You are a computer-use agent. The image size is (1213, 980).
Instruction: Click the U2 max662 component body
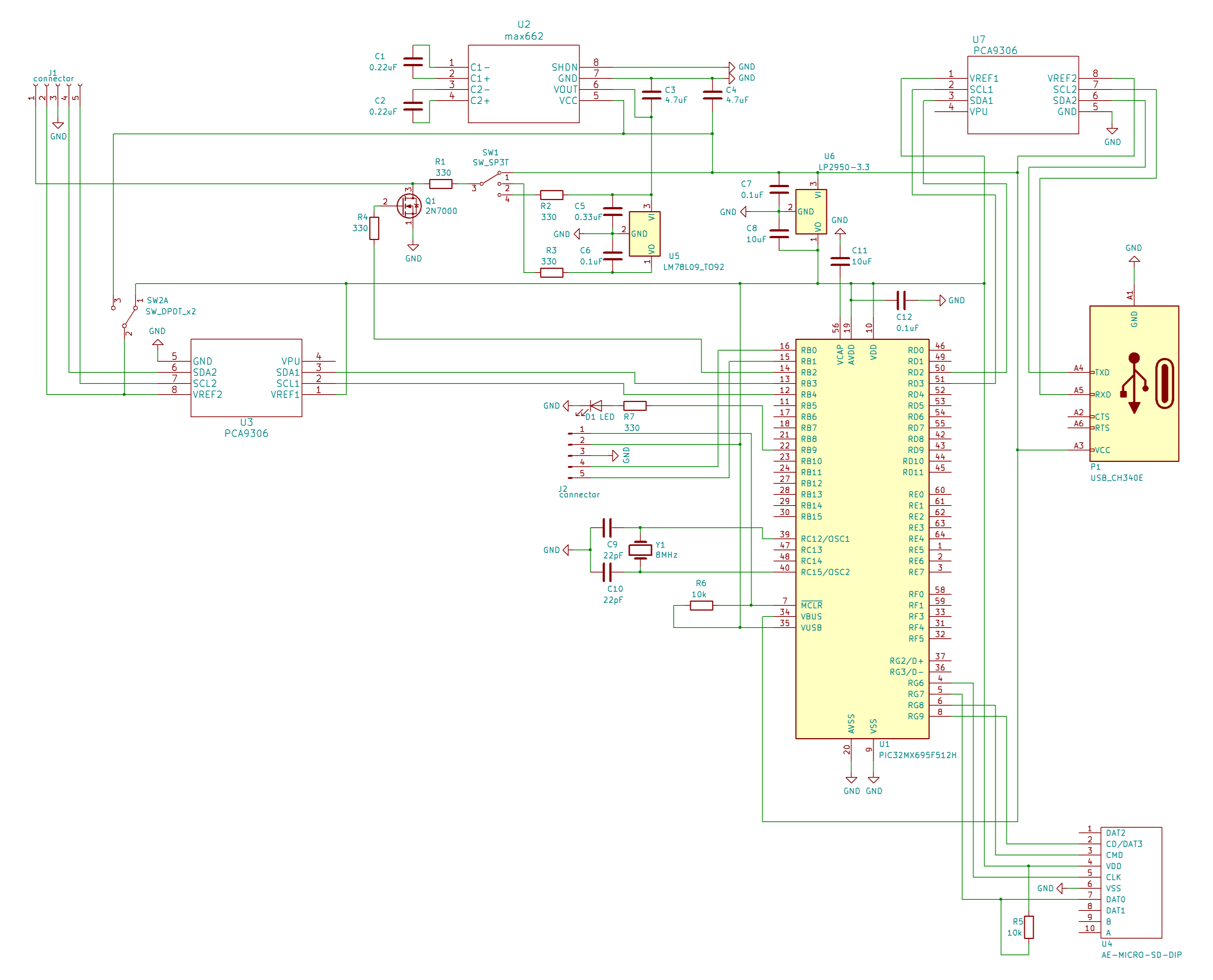[x=523, y=84]
